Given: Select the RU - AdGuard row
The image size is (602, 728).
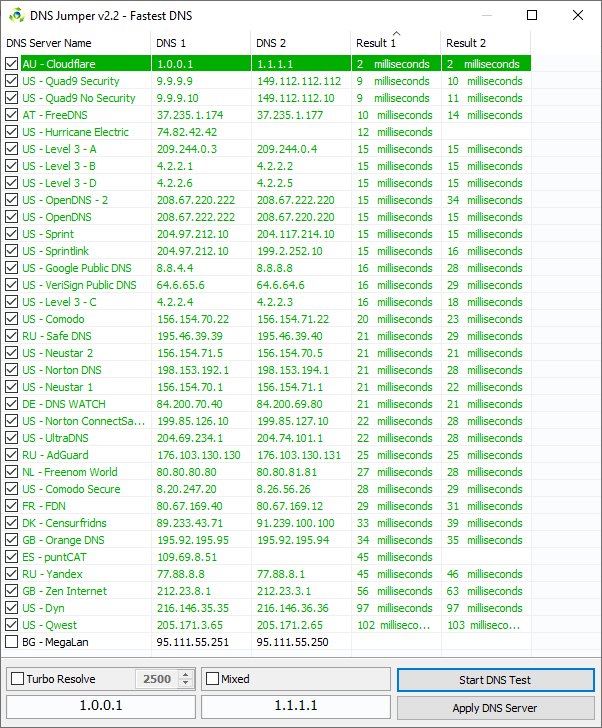Looking at the screenshot, I should coord(266,455).
